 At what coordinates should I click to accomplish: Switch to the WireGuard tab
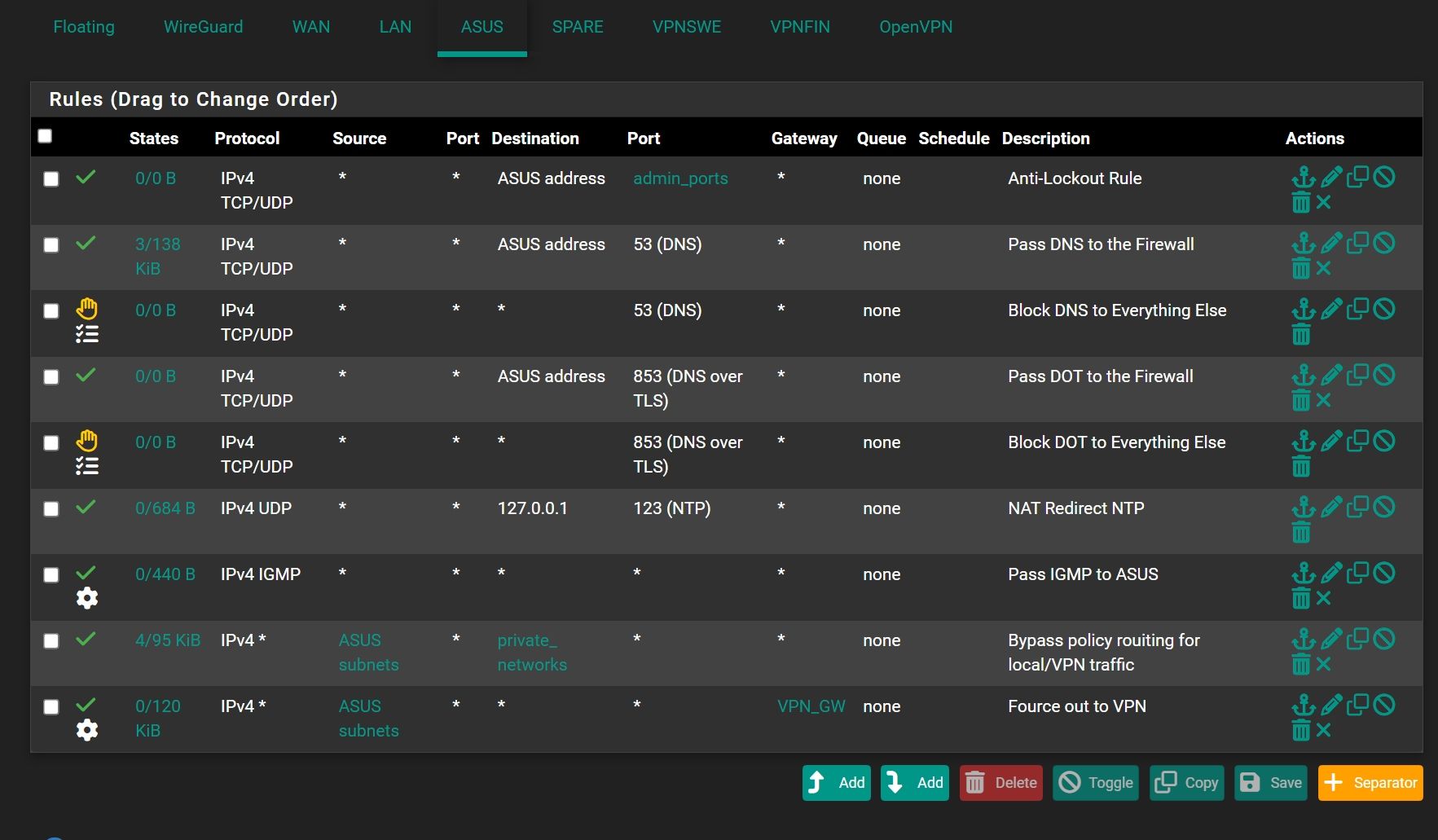click(204, 27)
